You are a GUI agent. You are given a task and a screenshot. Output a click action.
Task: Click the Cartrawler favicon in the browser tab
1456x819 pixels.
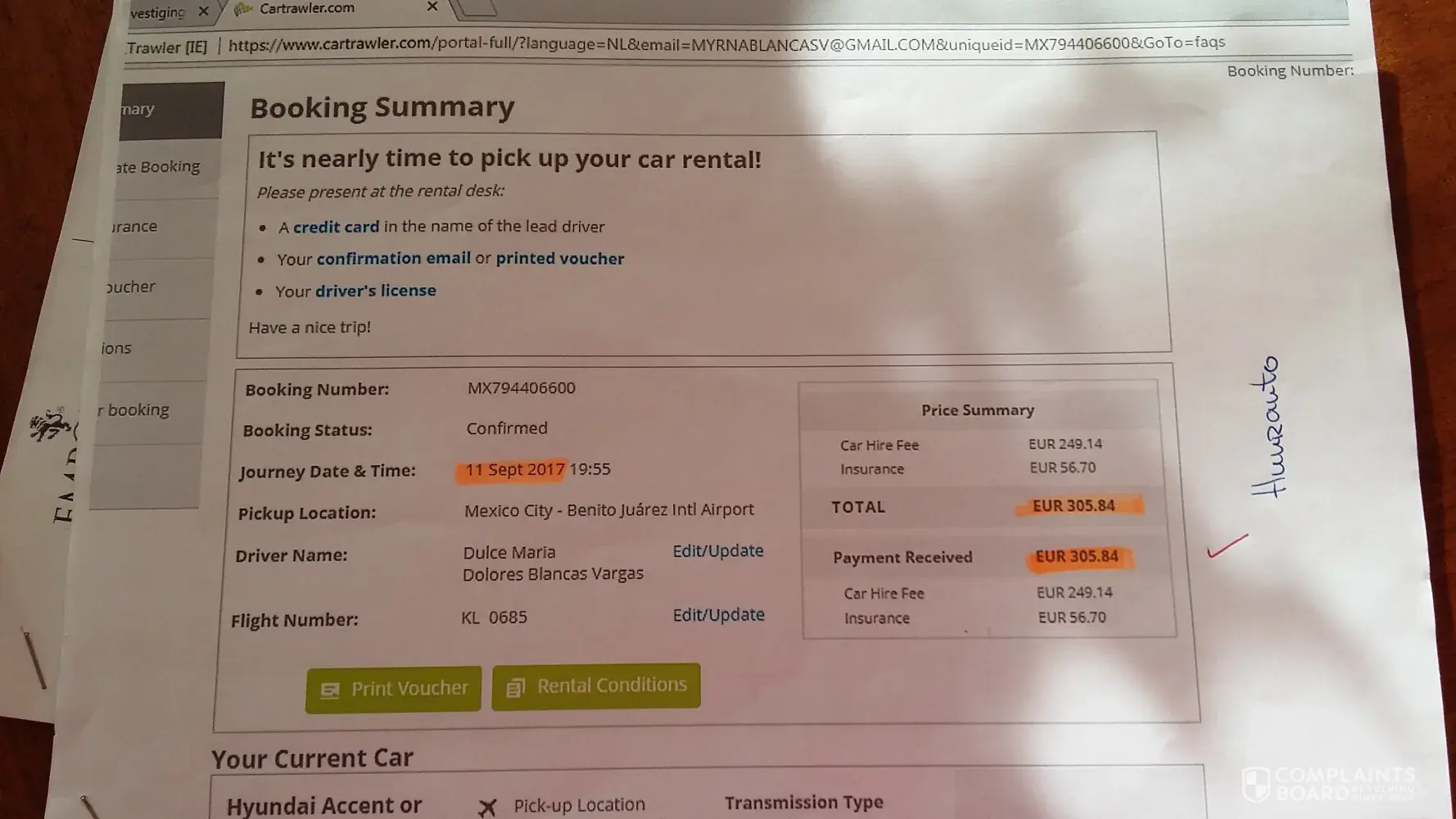pyautogui.click(x=243, y=9)
